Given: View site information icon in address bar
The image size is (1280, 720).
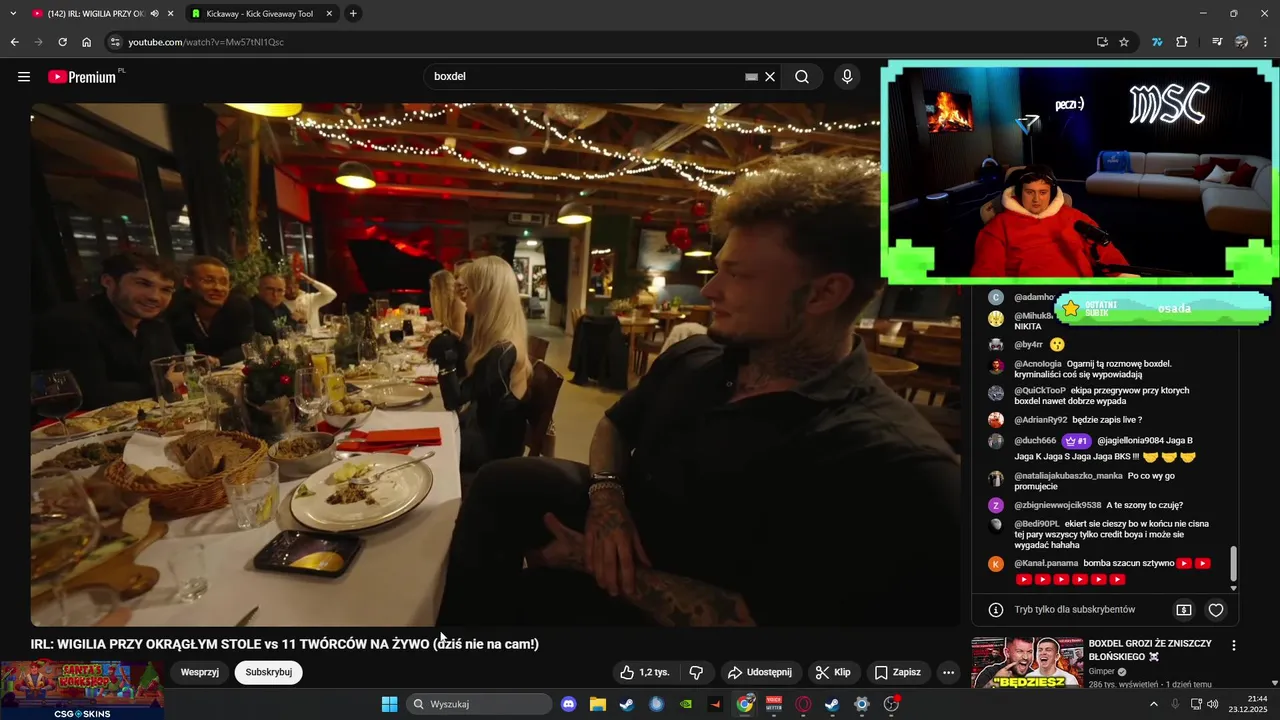Looking at the screenshot, I should click(115, 42).
